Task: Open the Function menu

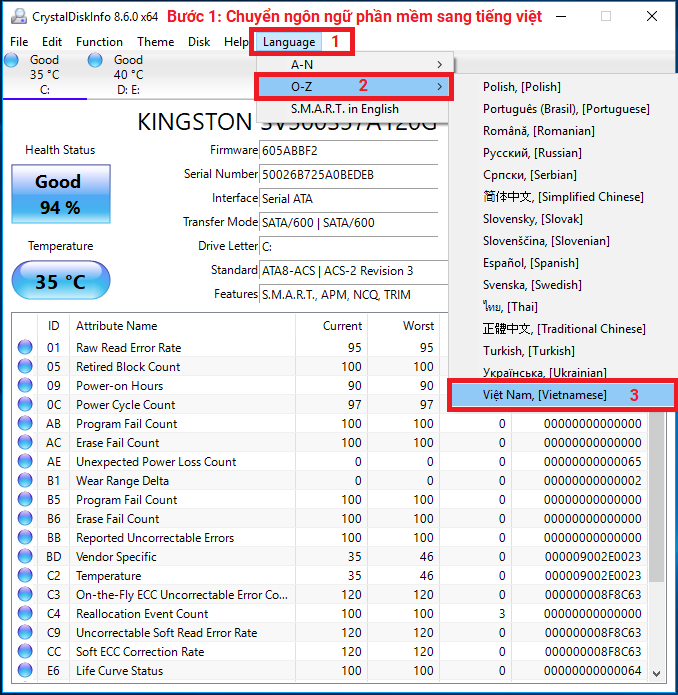Action: click(x=99, y=42)
